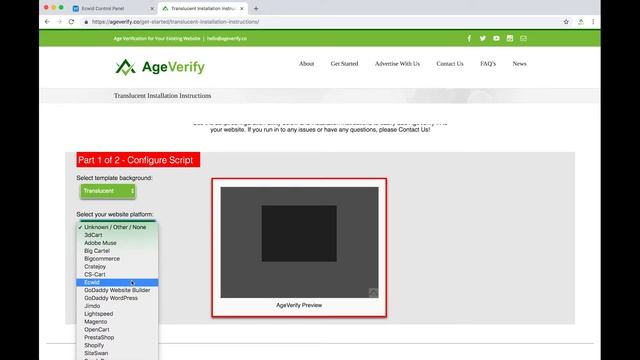Open browser three-dot menu
Image resolution: width=640 pixels, height=360 pixels.
pos(593,22)
